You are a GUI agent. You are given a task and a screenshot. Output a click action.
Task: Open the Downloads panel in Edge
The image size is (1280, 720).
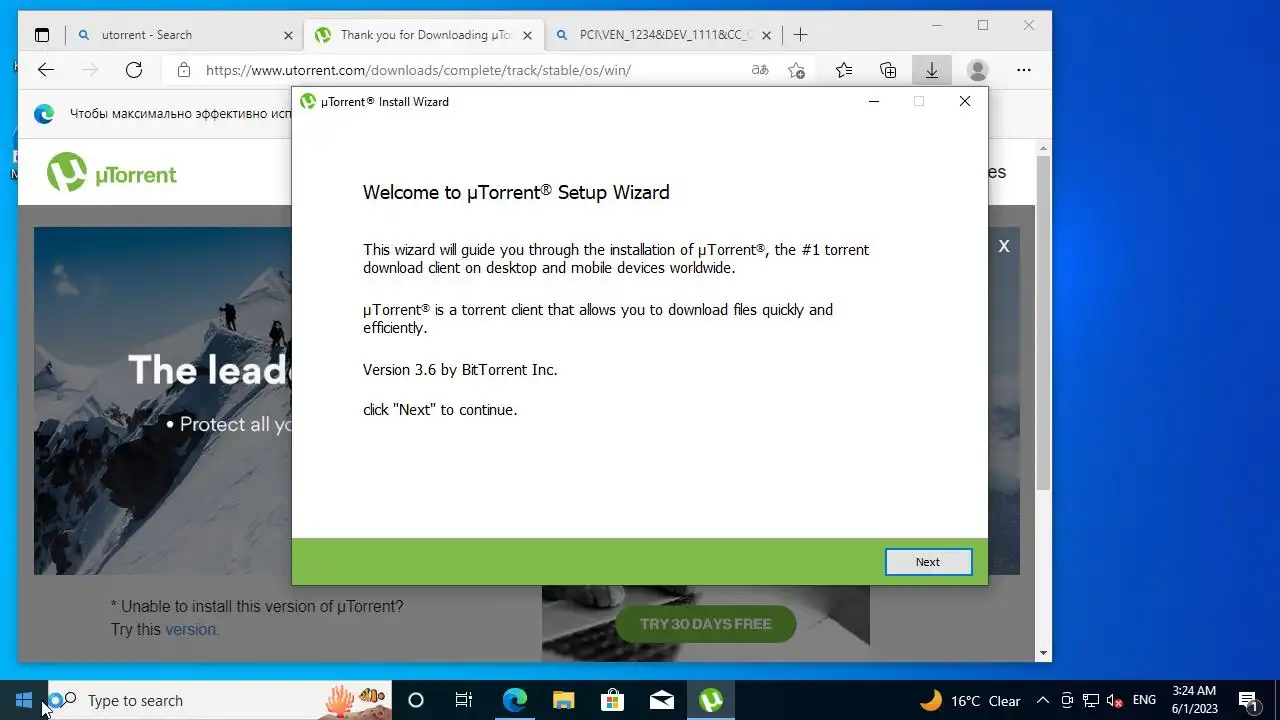[x=932, y=70]
